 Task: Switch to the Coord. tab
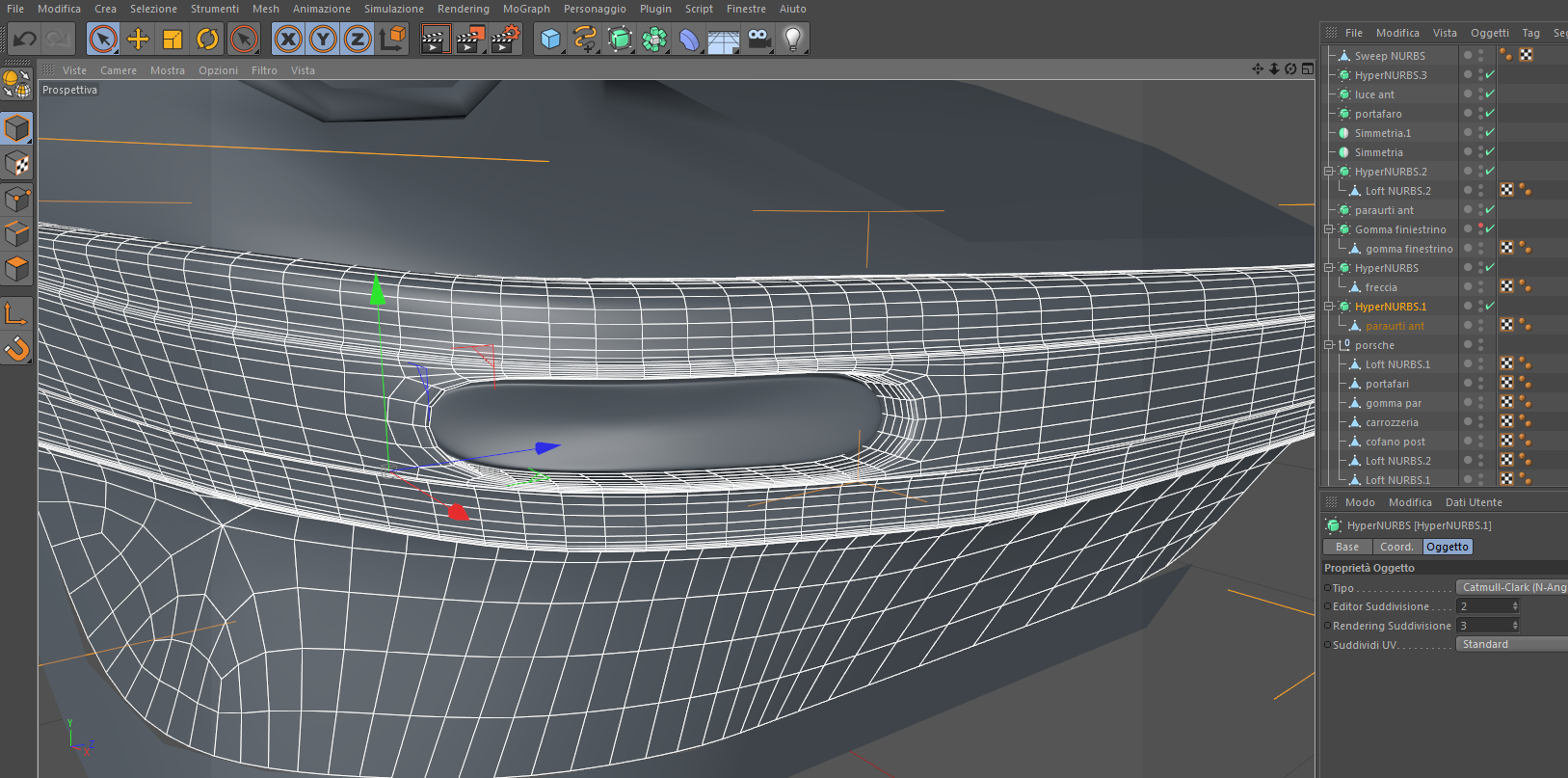point(1396,547)
